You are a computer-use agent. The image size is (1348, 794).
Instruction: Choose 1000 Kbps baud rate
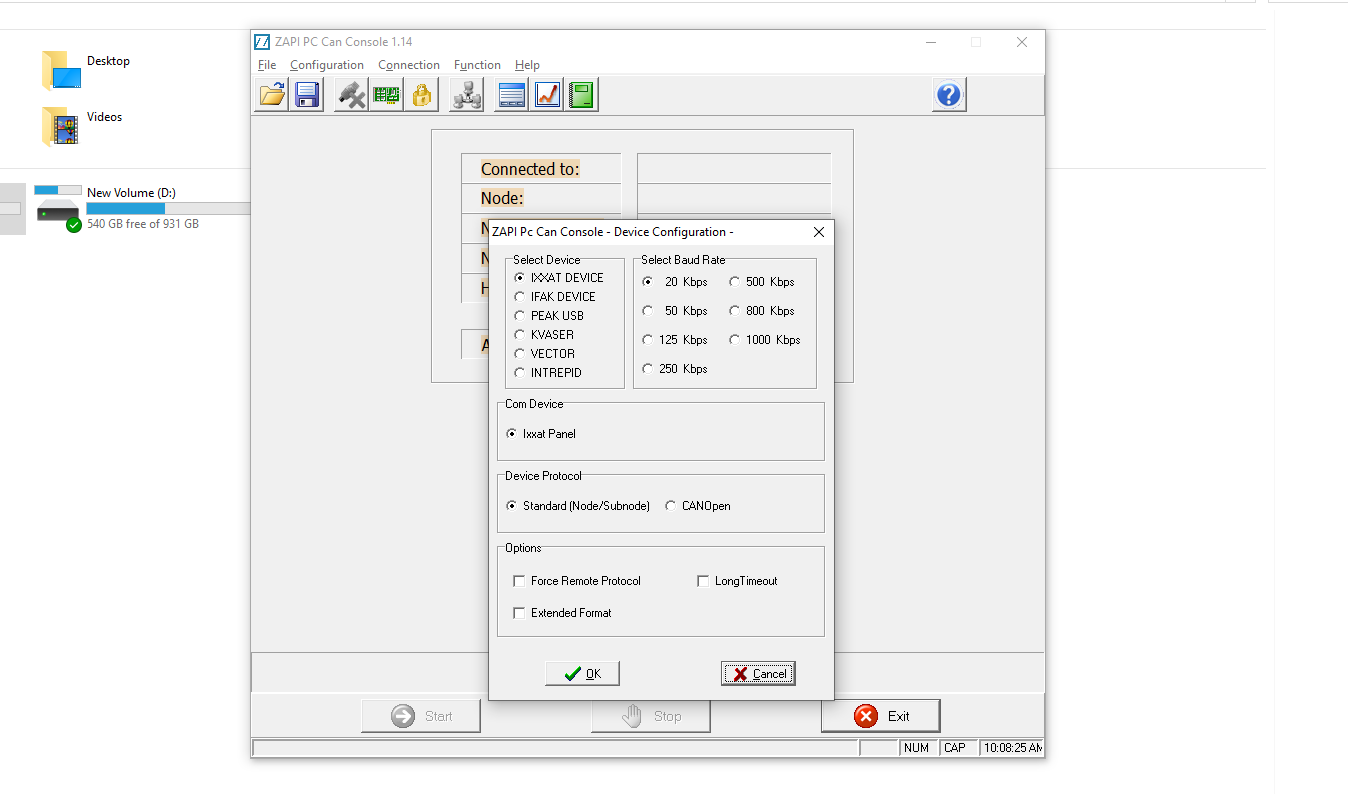765,340
